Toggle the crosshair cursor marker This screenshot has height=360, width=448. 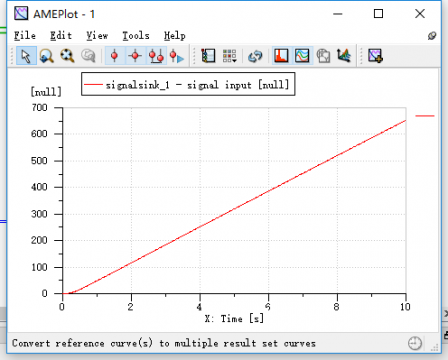pyautogui.click(x=135, y=56)
